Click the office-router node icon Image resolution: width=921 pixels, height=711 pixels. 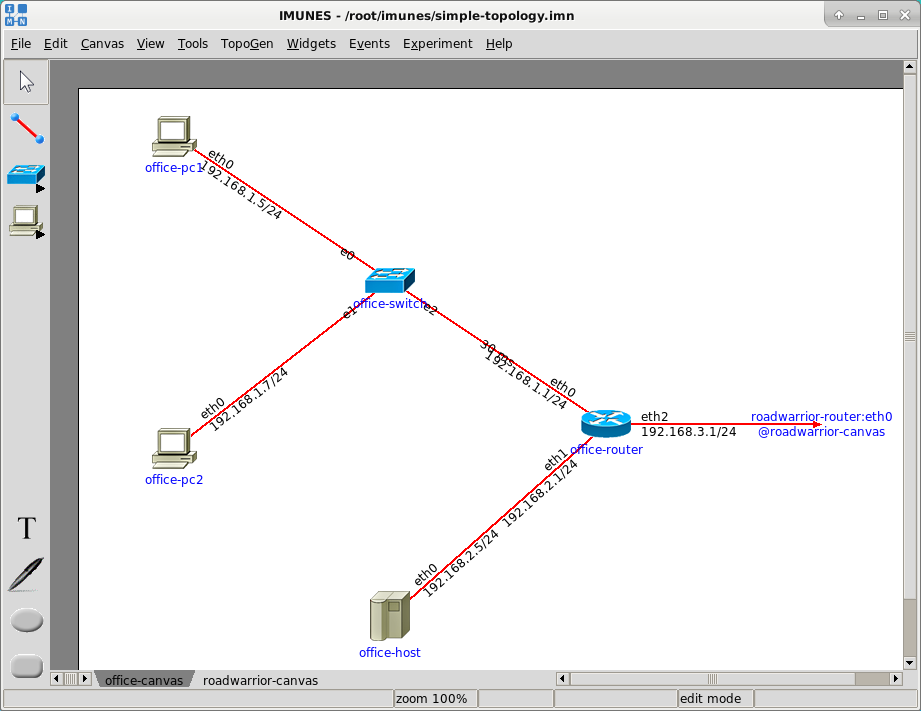(x=606, y=423)
